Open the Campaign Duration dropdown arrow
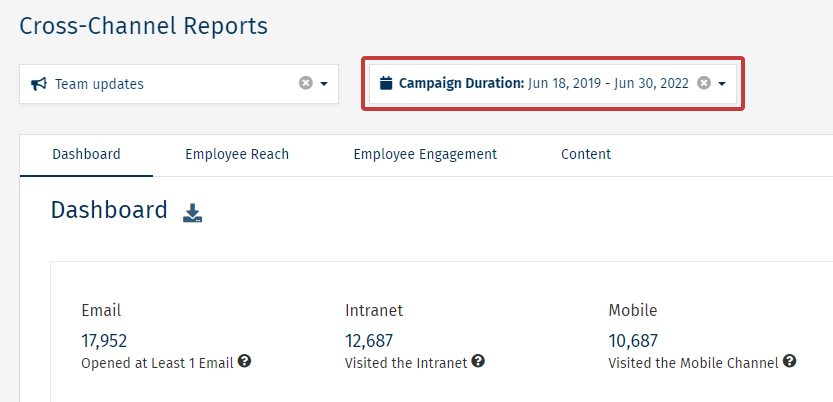The height and width of the screenshot is (402, 833). [721, 84]
